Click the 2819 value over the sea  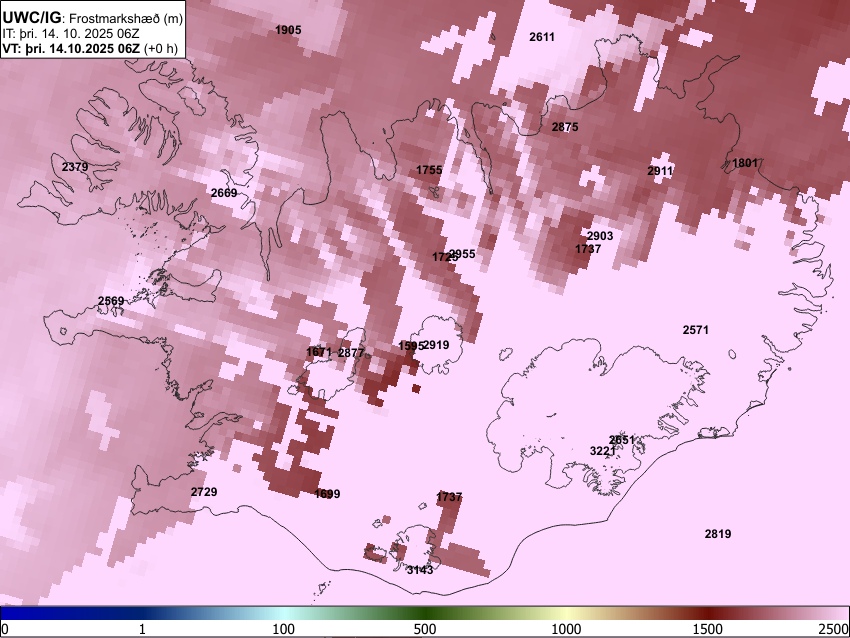pyautogui.click(x=718, y=534)
